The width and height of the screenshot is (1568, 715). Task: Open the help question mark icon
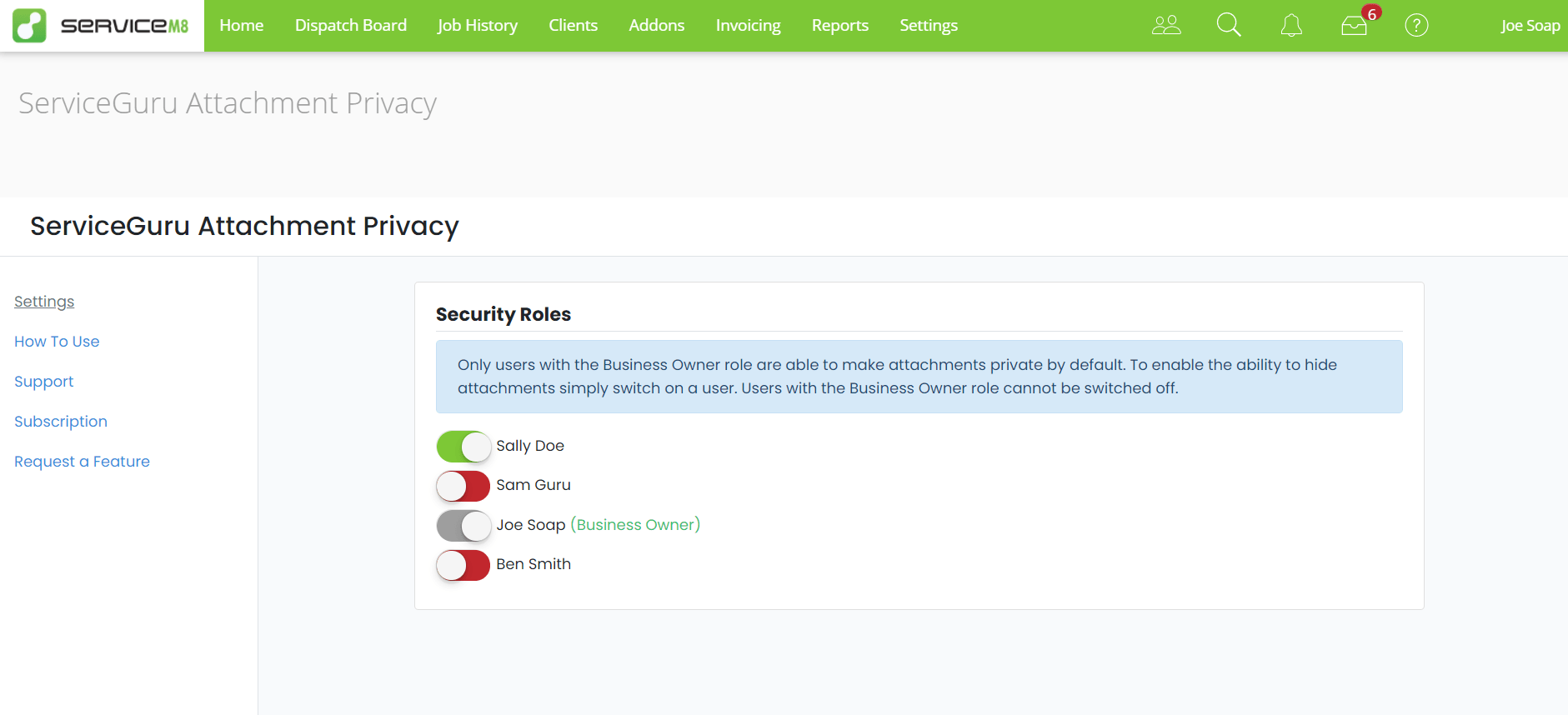[1416, 25]
